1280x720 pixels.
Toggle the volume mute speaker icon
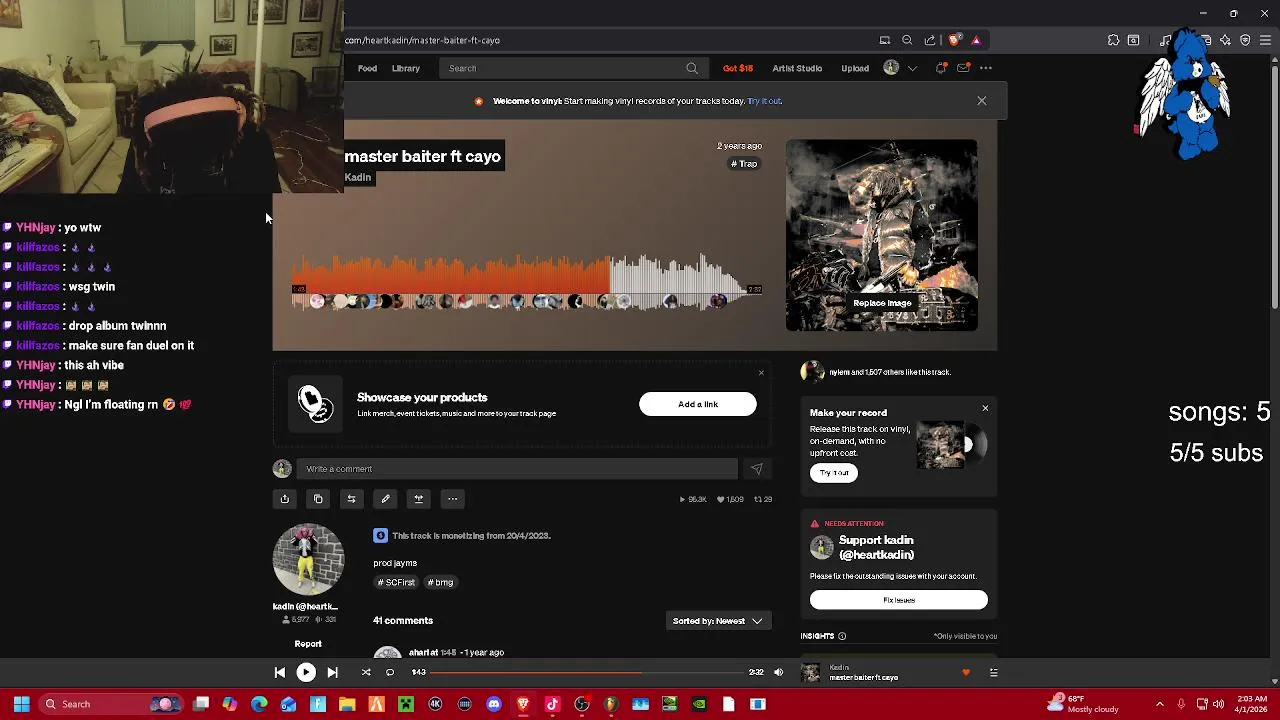point(778,673)
